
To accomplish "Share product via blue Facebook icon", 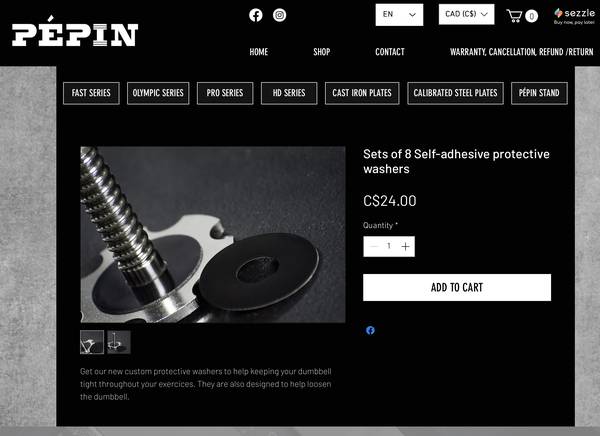I will (x=370, y=330).
